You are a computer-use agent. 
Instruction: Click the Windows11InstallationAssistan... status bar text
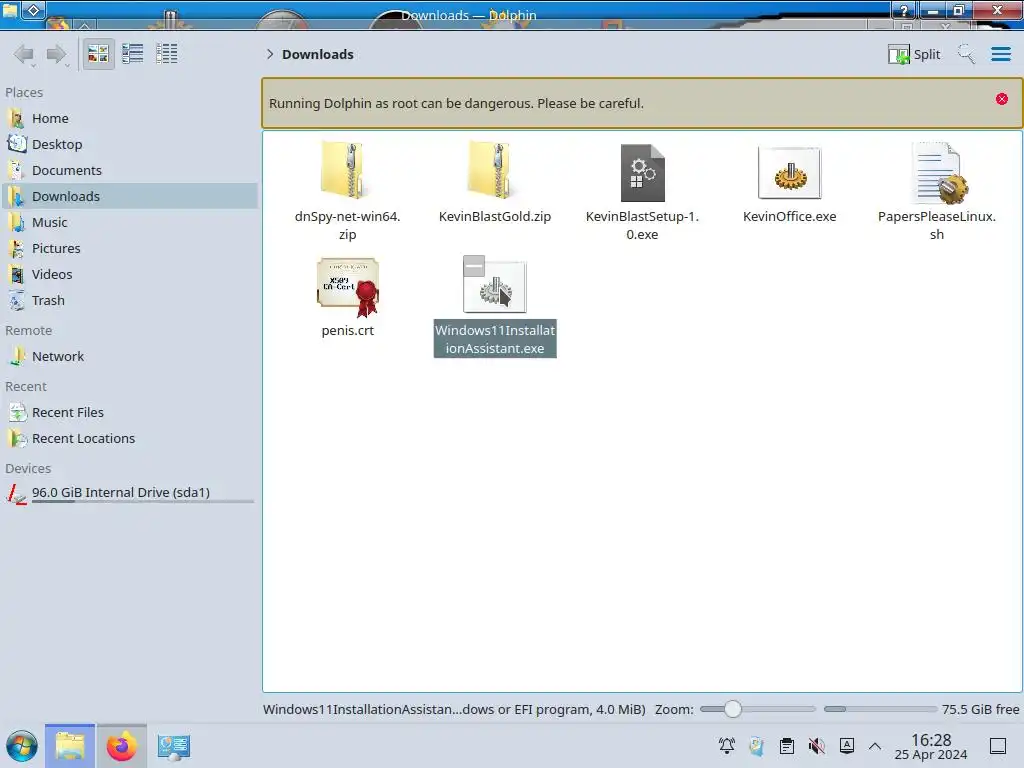click(454, 709)
